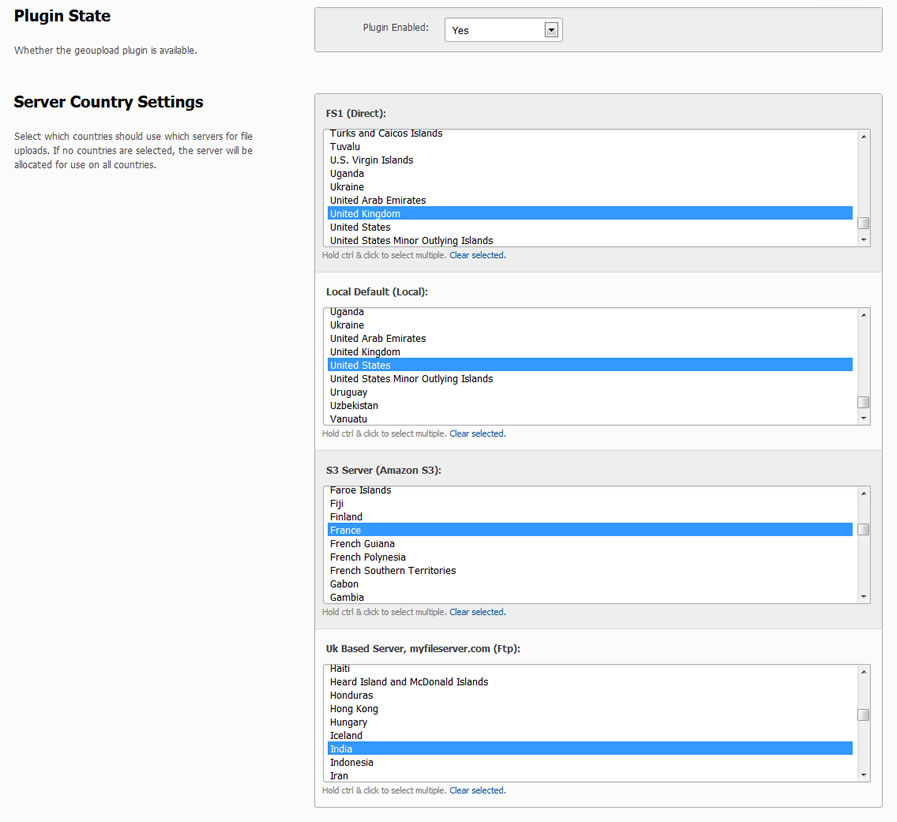The height and width of the screenshot is (822, 897).
Task: Click the Local Default list scroll down arrow
Action: 863,418
